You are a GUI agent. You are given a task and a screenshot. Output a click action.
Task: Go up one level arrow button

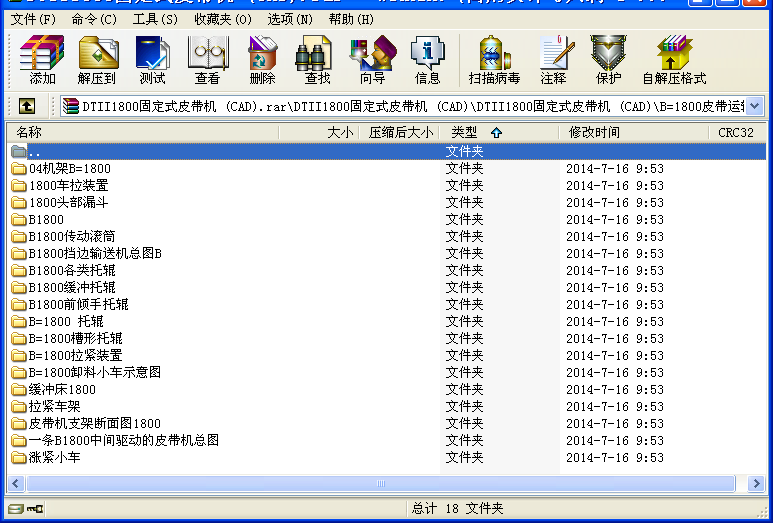(27, 105)
